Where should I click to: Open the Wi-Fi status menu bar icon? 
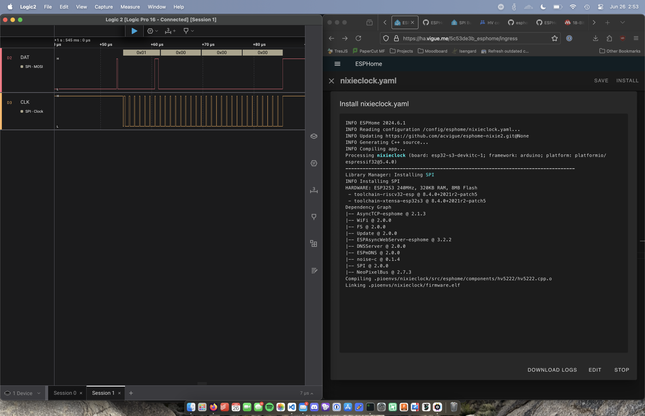573,7
